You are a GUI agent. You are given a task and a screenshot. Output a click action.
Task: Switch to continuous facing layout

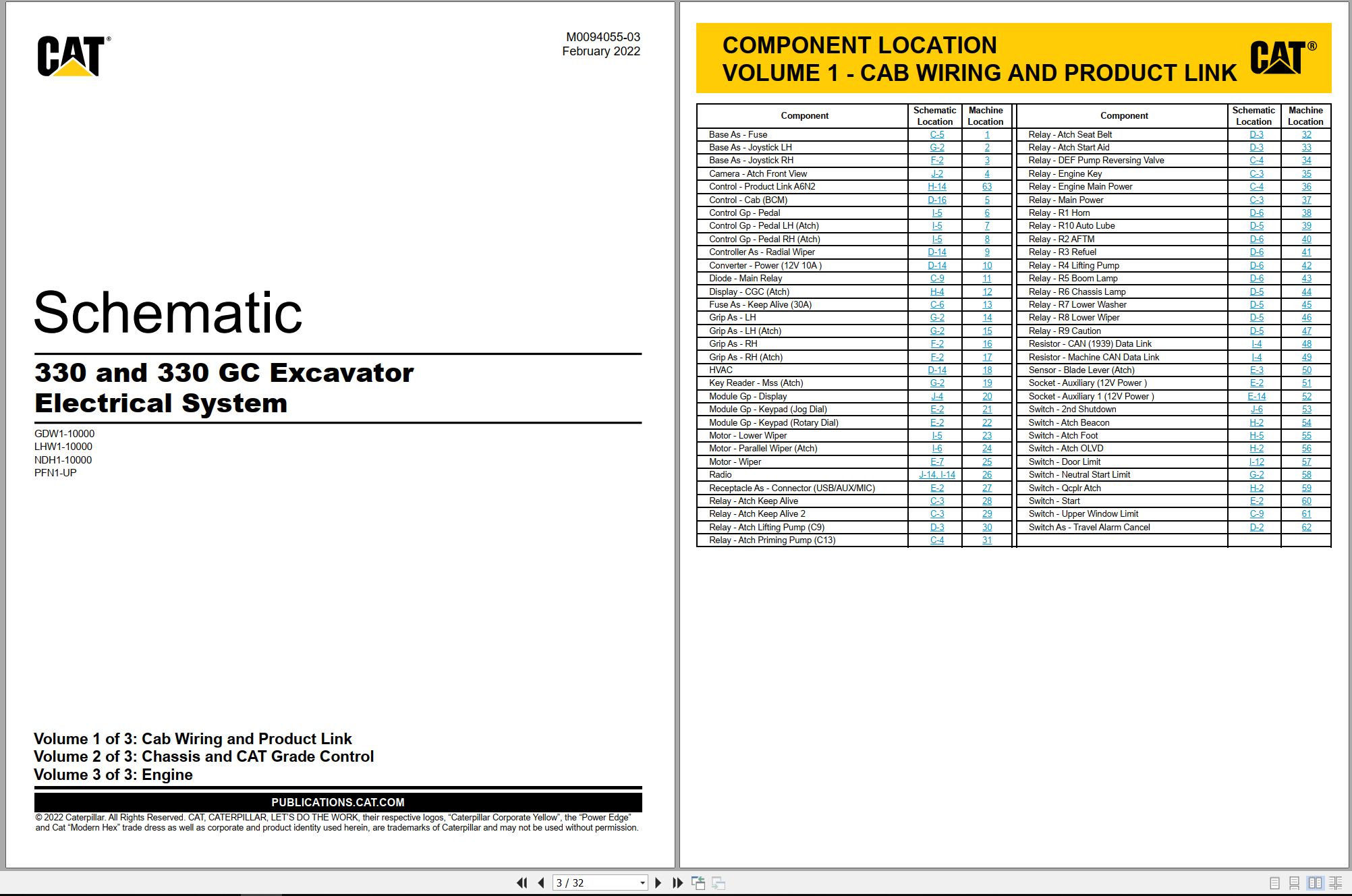[1335, 883]
